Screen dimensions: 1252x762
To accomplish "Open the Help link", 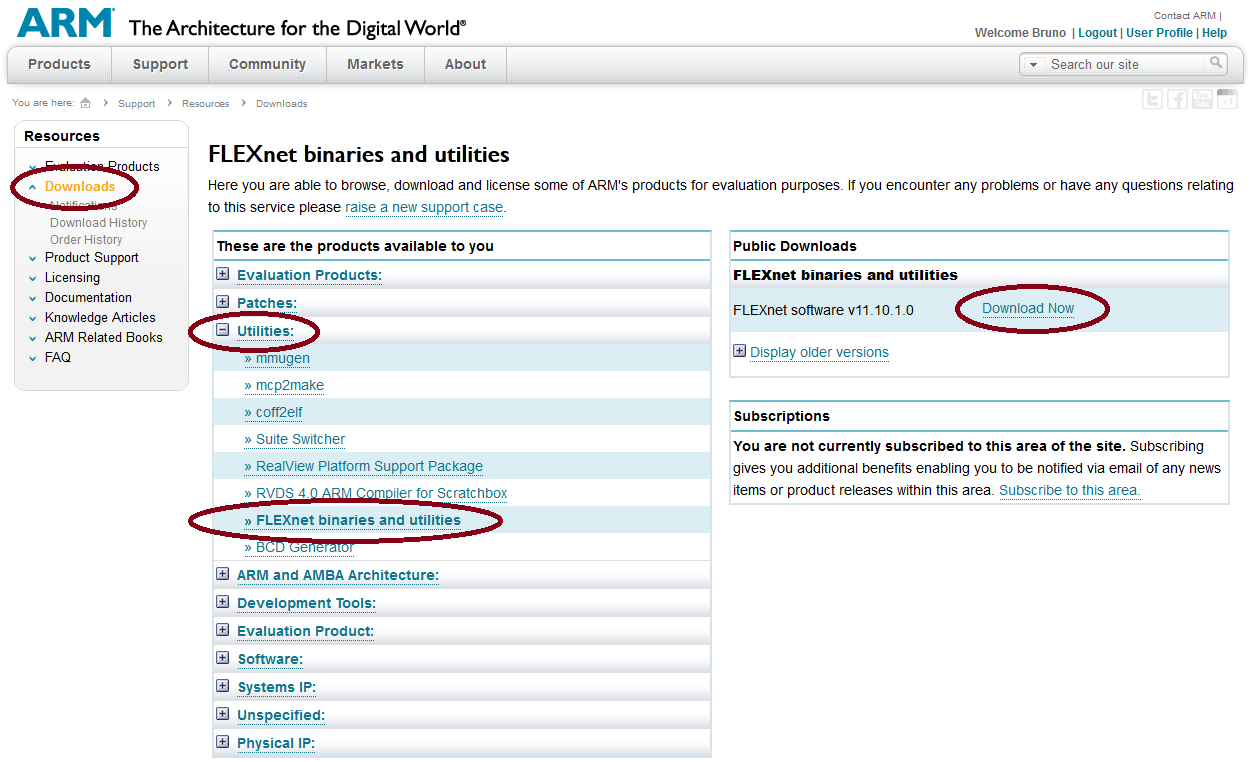I will 1214,33.
